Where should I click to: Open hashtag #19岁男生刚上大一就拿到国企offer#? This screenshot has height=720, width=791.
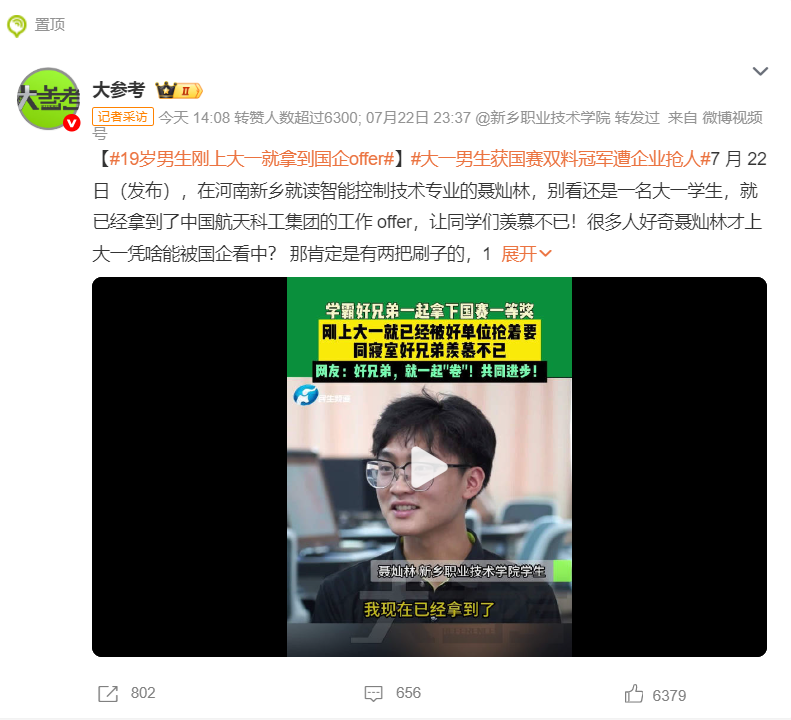pyautogui.click(x=252, y=159)
